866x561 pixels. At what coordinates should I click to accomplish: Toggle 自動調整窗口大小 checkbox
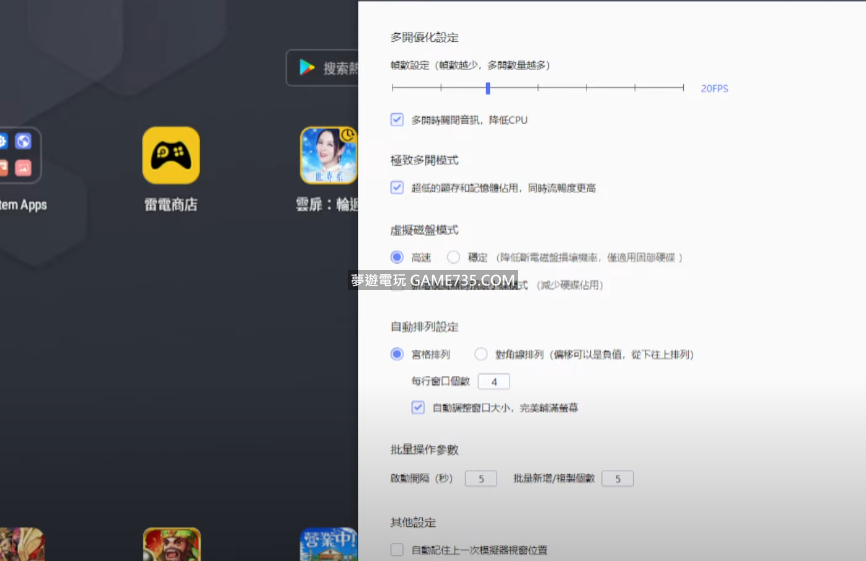coord(418,408)
